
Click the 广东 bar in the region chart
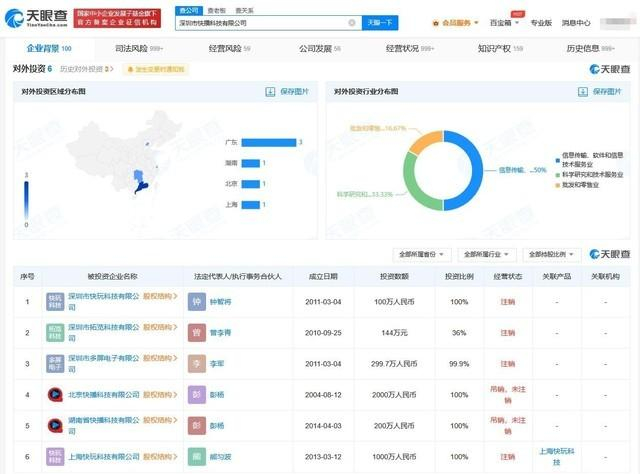[x=269, y=142]
